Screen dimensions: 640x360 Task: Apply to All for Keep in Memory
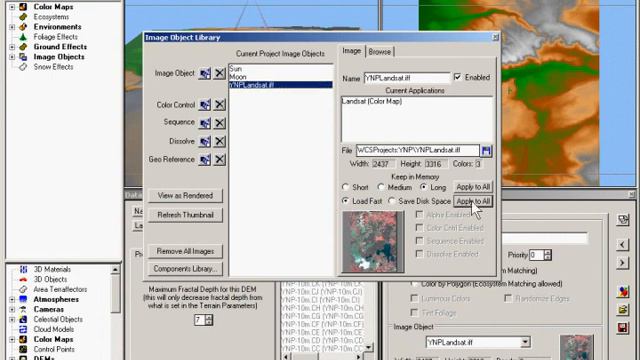pyautogui.click(x=473, y=187)
